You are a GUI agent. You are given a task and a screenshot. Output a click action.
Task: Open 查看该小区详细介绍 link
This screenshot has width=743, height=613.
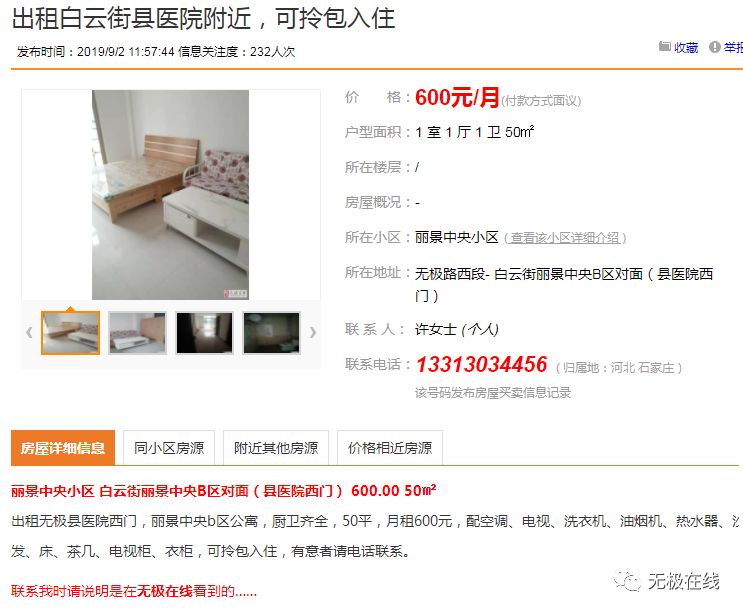[565, 237]
